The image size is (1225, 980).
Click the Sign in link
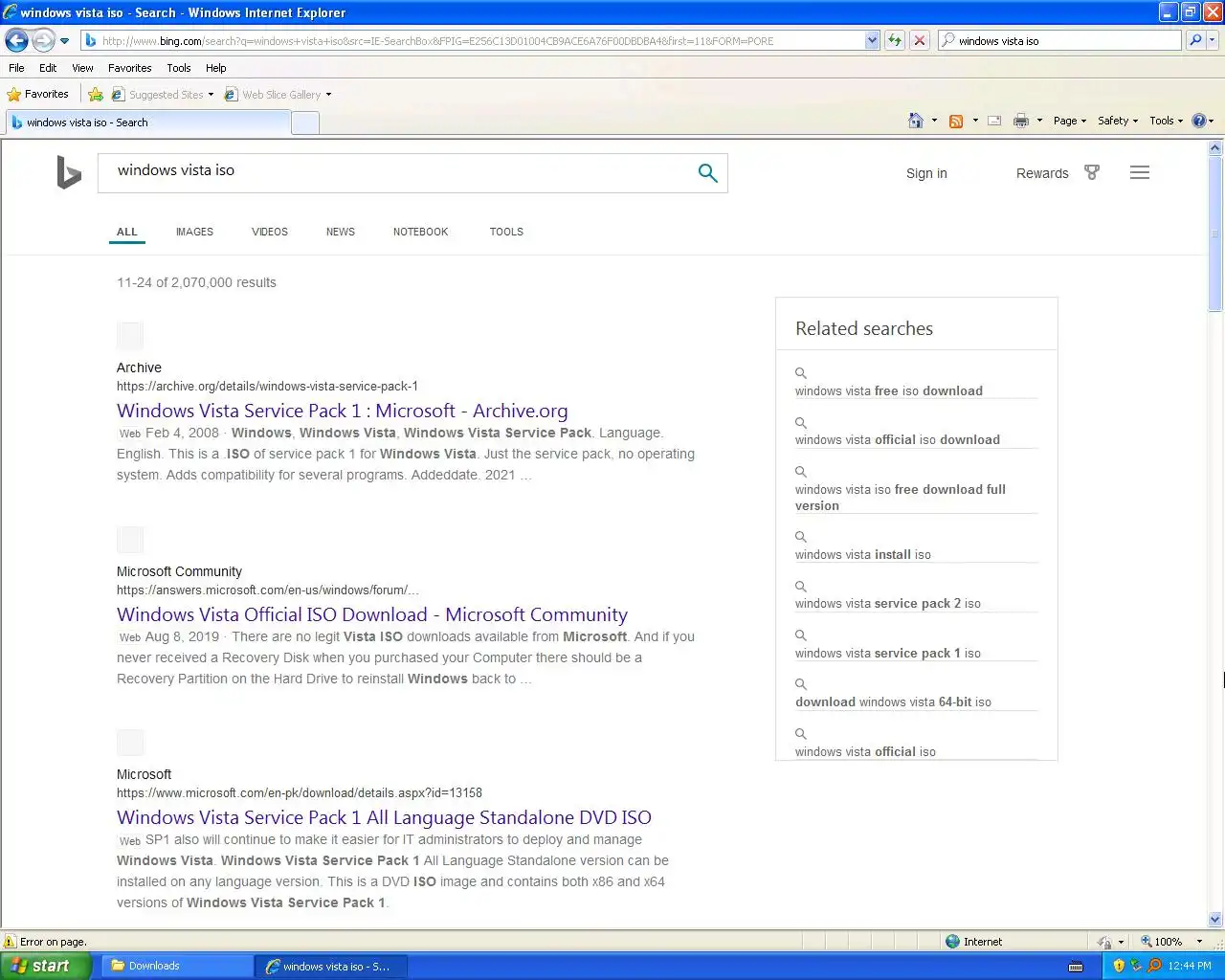coord(926,173)
